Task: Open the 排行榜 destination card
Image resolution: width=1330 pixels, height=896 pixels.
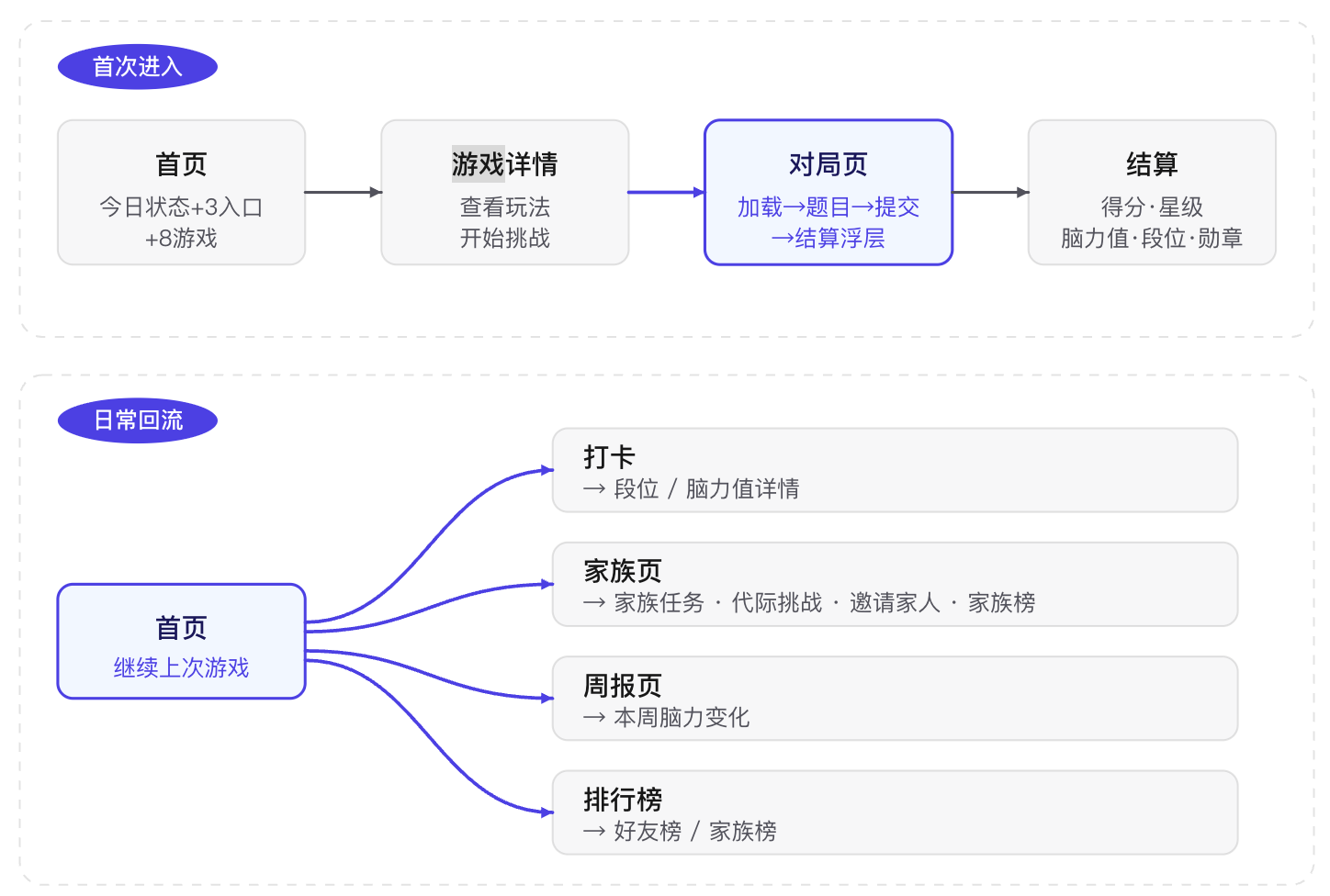Action: [x=895, y=812]
